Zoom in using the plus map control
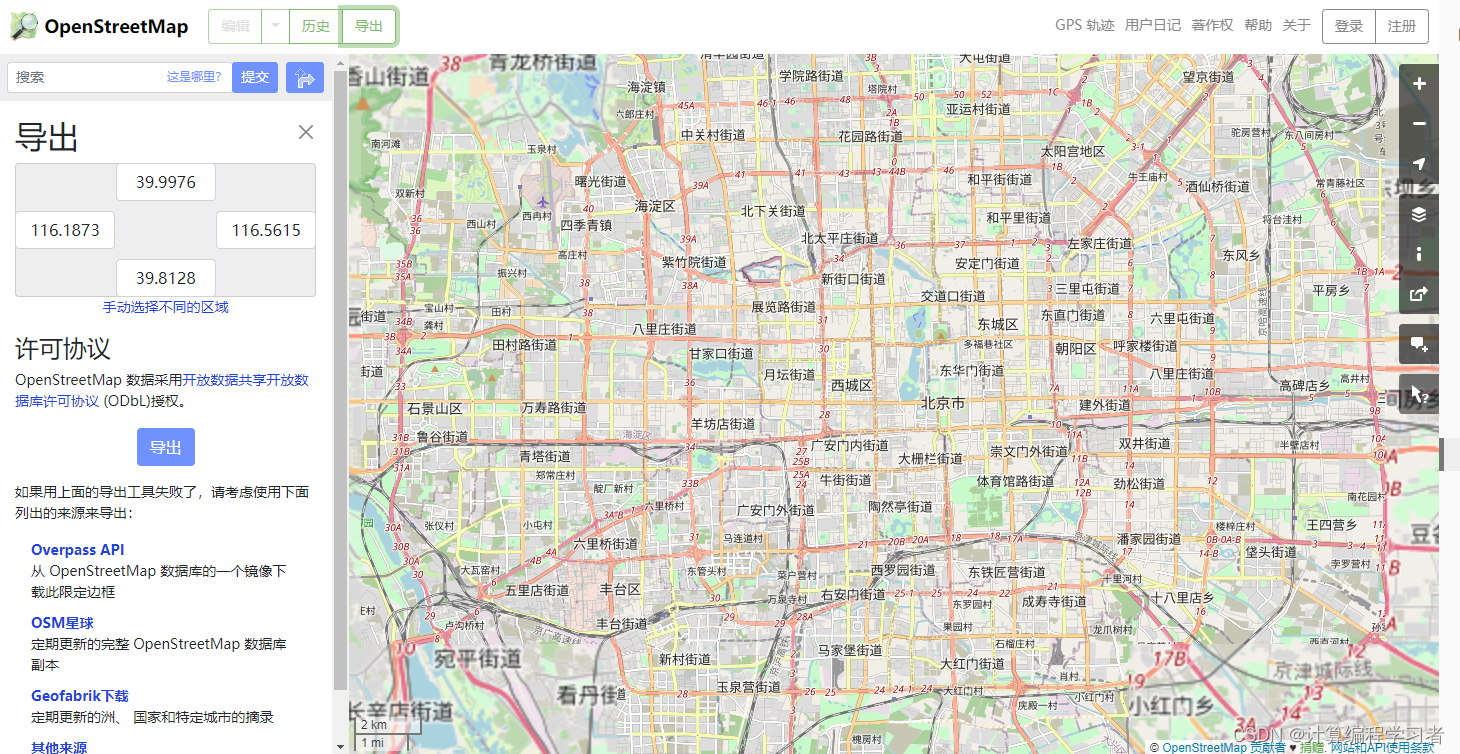 click(x=1419, y=84)
